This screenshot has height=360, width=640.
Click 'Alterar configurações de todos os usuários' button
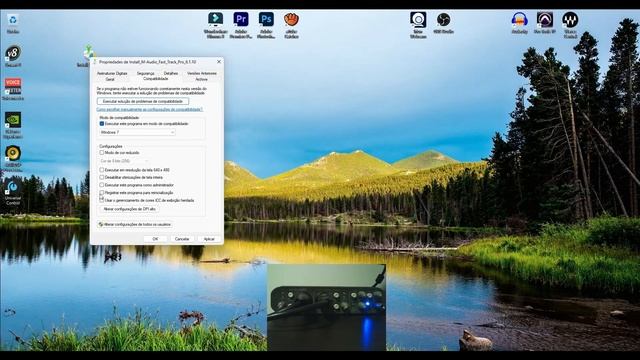click(x=135, y=224)
